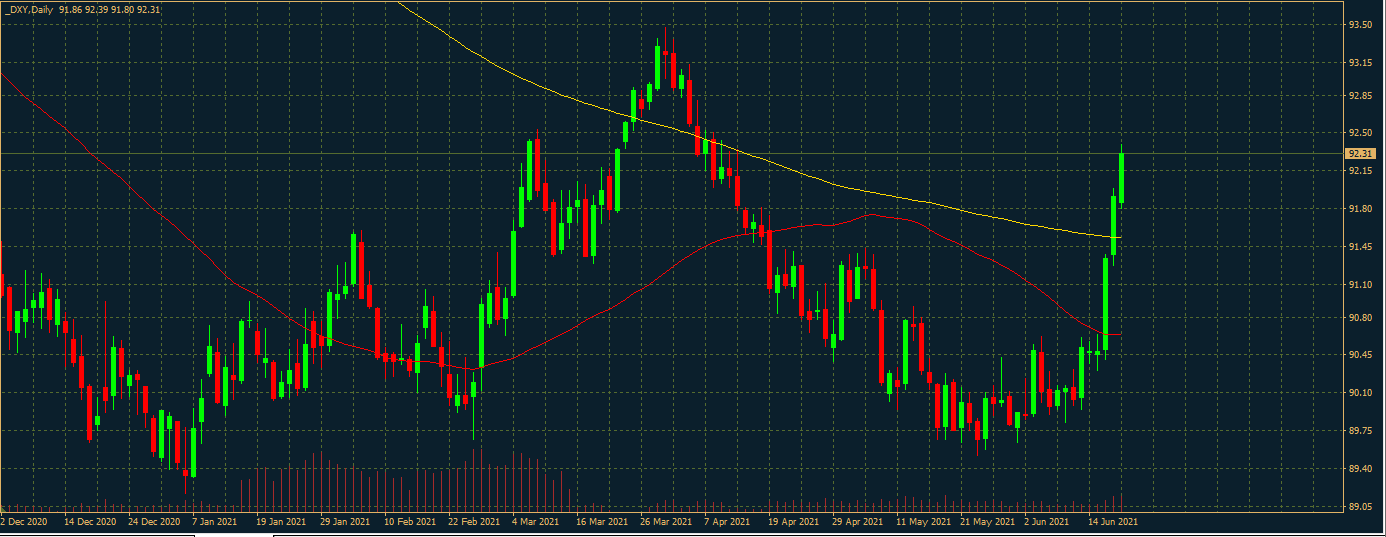Click the _DXY,Daily chart title text
Screen dimensions: 1386x537
pos(29,9)
